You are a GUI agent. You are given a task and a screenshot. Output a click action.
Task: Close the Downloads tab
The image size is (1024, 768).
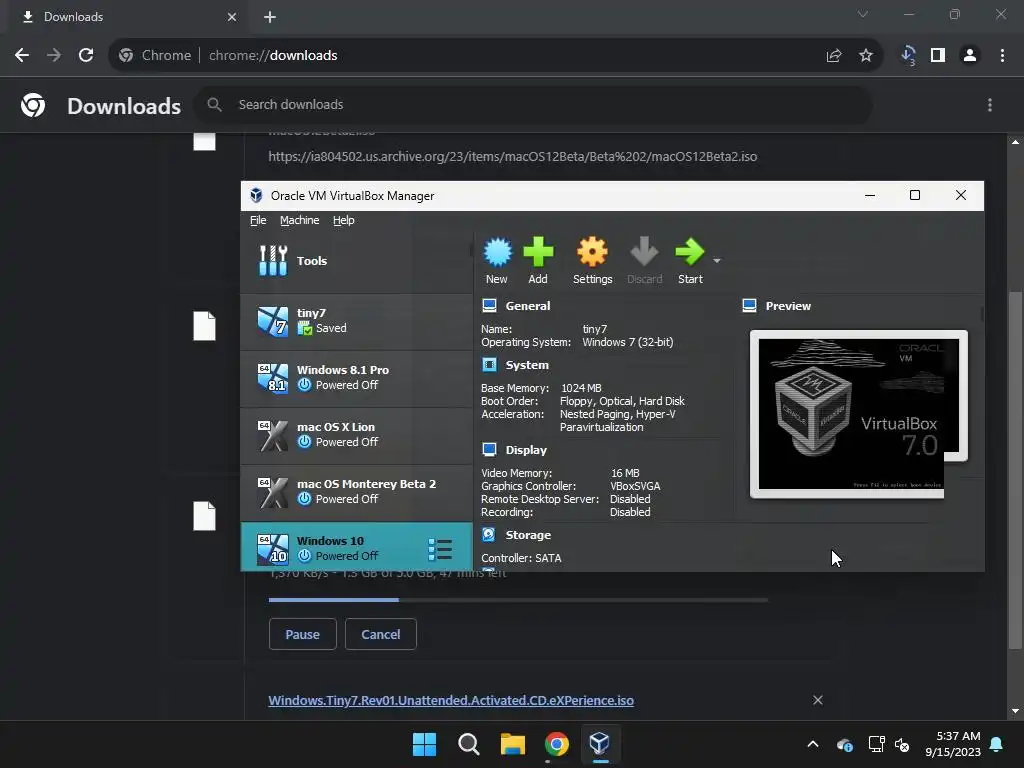232,17
